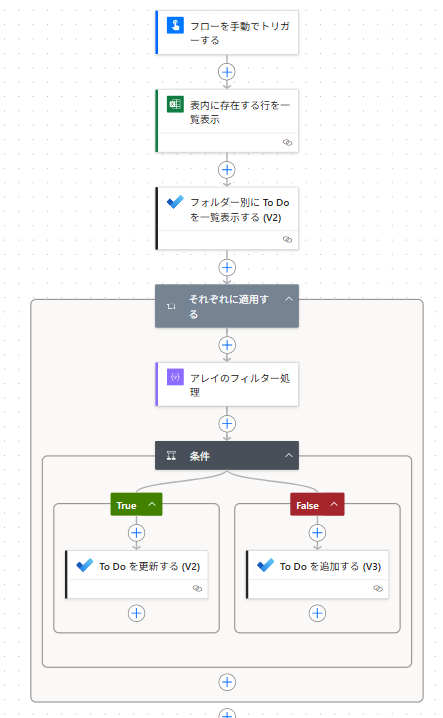443x718 pixels.
Task: Click the Excel icon on list rows action
Action: pos(175,104)
